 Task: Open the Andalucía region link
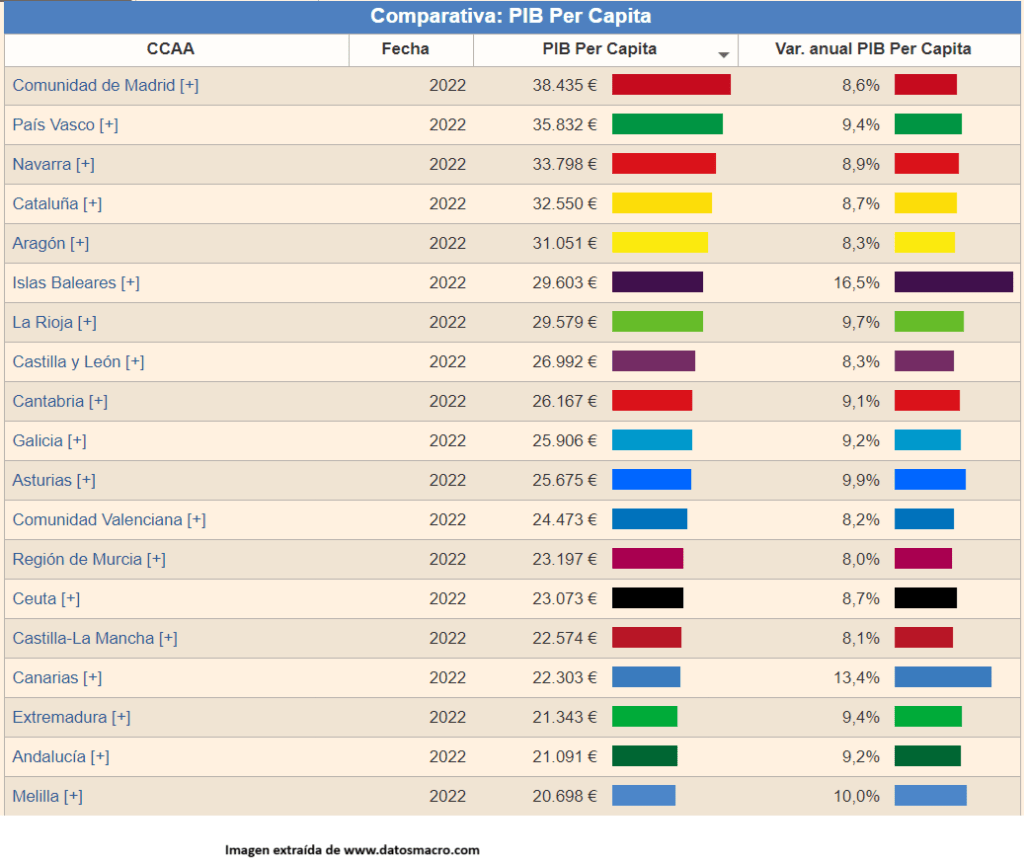point(61,757)
